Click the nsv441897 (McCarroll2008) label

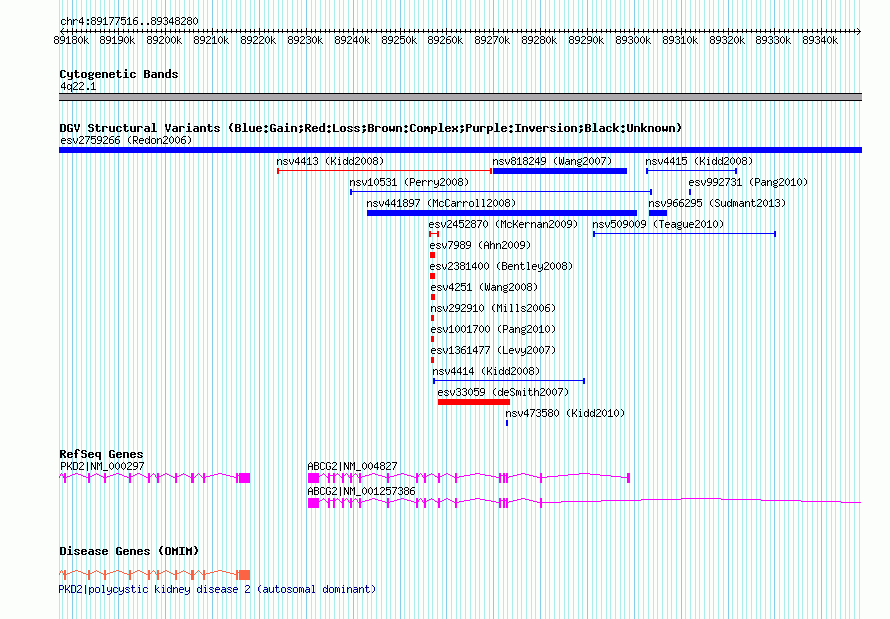click(x=441, y=203)
